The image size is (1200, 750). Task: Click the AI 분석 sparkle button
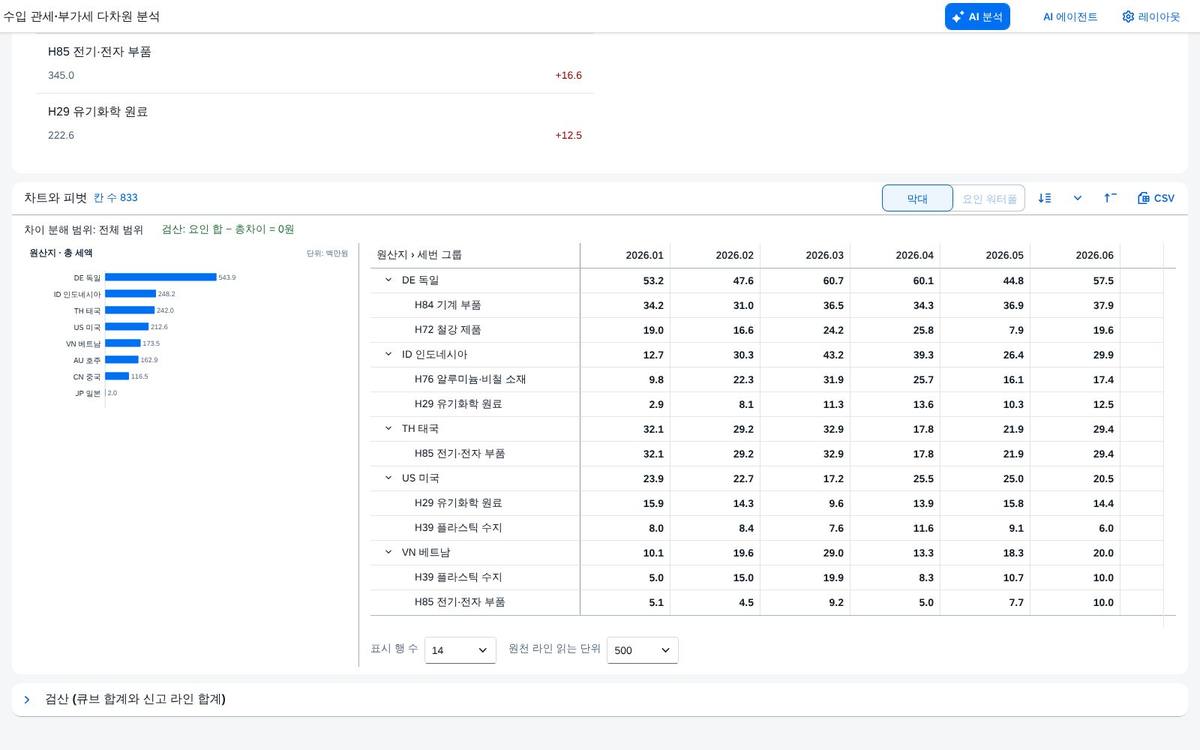click(x=977, y=16)
